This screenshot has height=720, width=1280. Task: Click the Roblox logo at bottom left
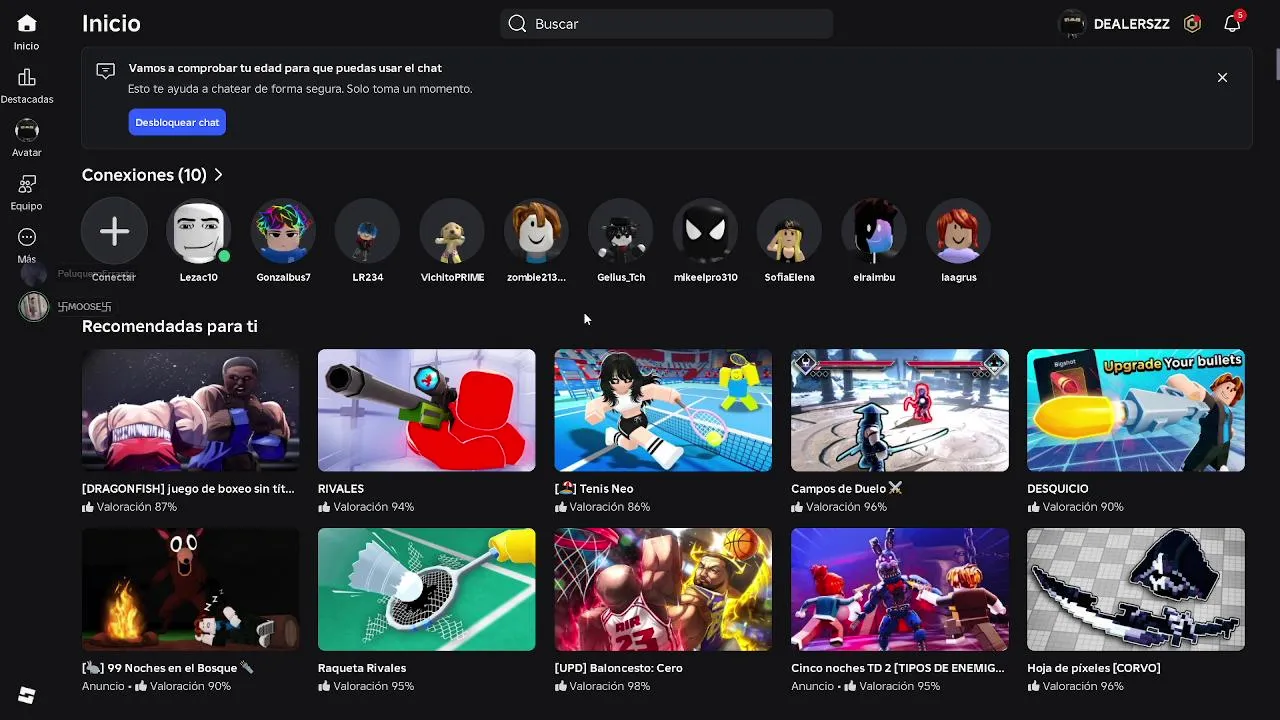[x=27, y=696]
